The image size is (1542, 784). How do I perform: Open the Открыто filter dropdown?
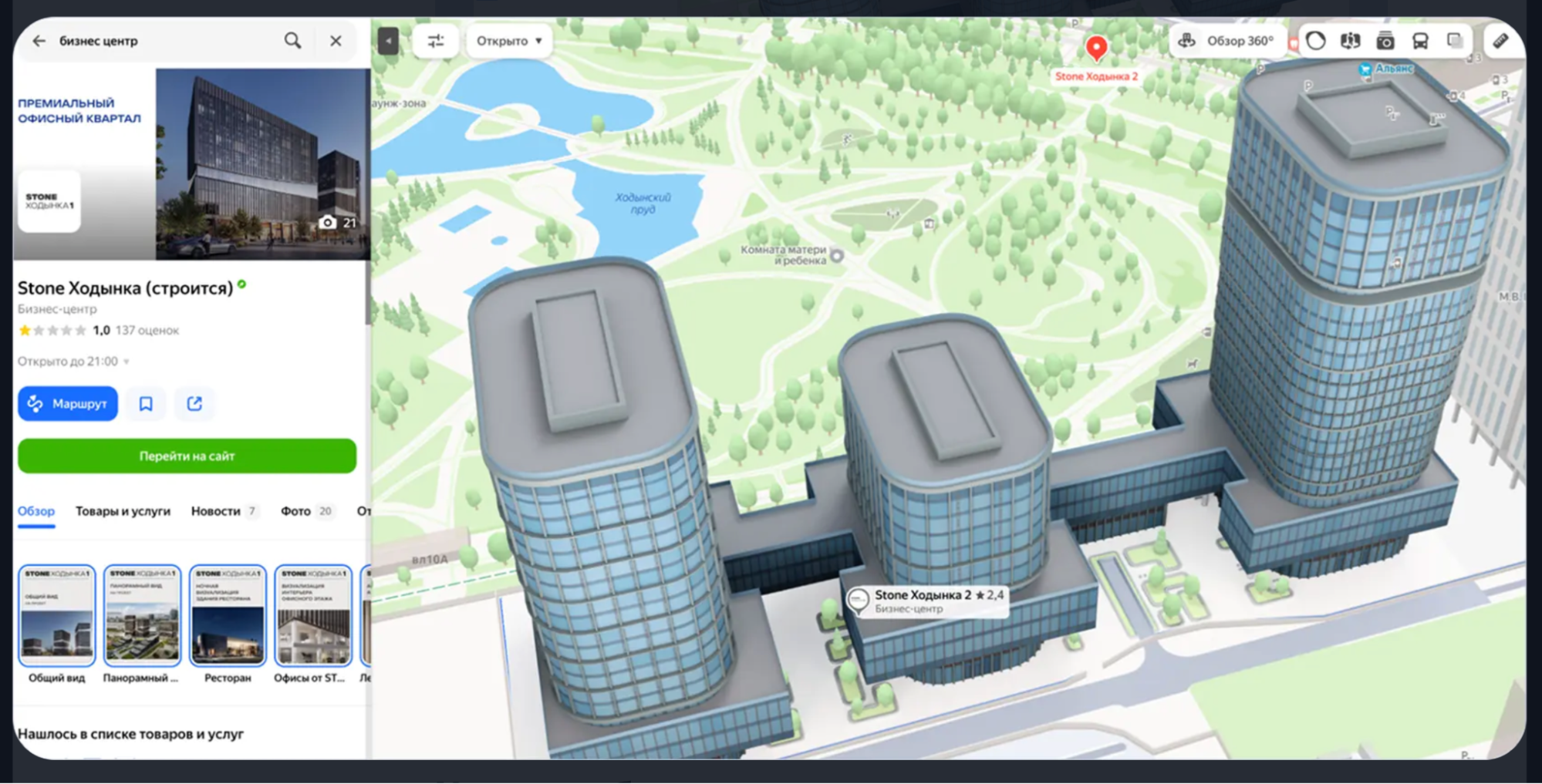509,41
